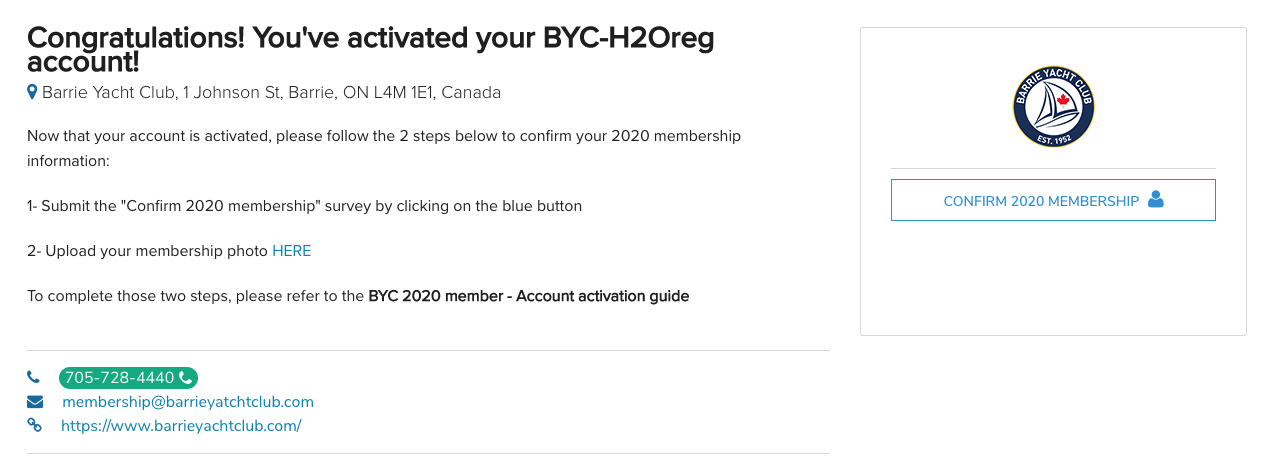Click the membership@barrieyachtclub.com email link
The height and width of the screenshot is (464, 1275).
[x=188, y=402]
